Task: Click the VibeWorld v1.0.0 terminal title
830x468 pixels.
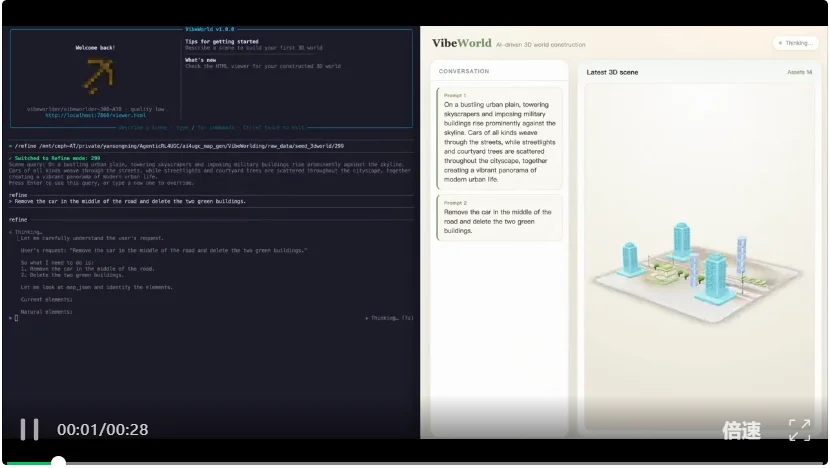Action: pos(210,29)
